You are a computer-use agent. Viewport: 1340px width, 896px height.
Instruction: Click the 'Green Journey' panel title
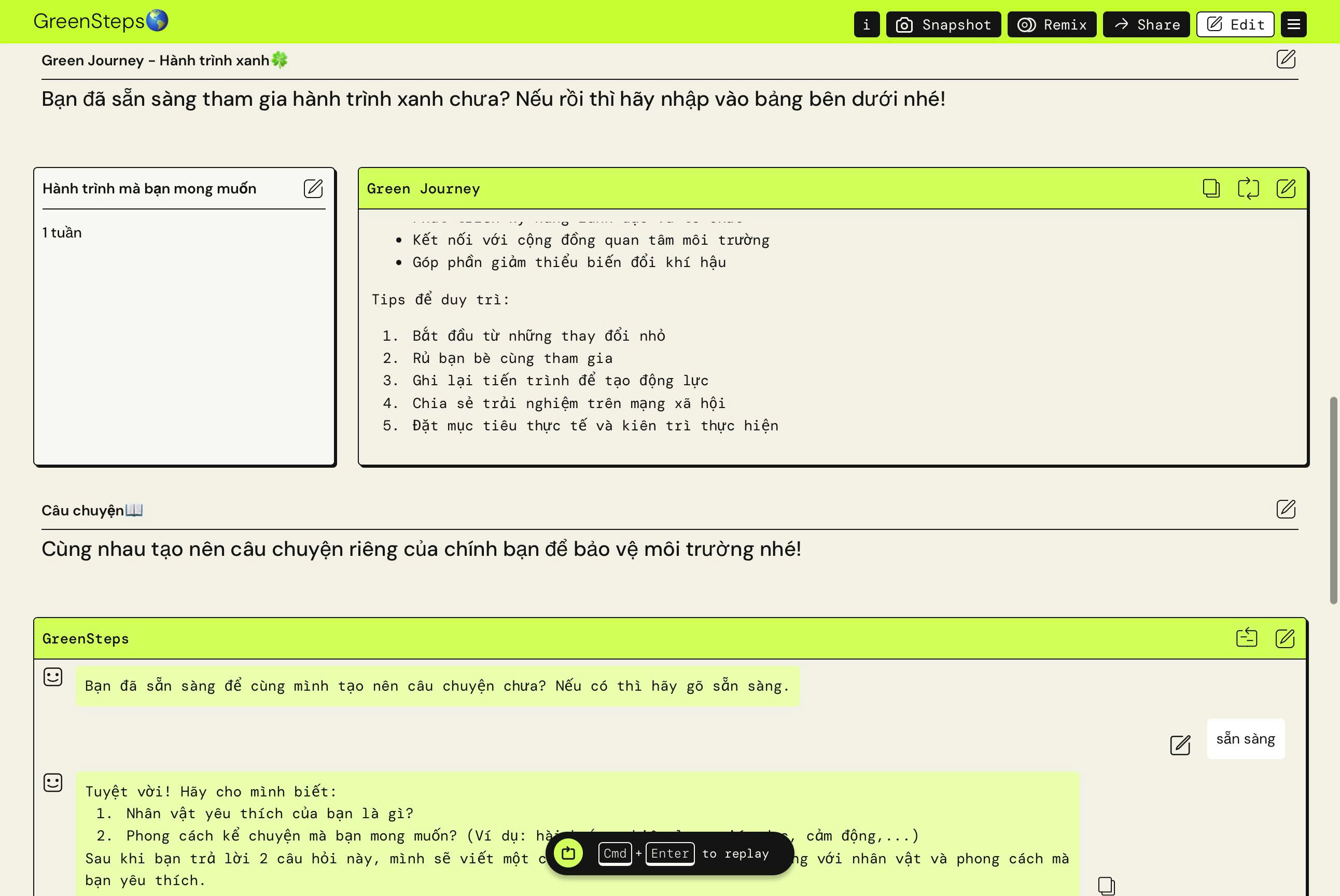tap(424, 189)
